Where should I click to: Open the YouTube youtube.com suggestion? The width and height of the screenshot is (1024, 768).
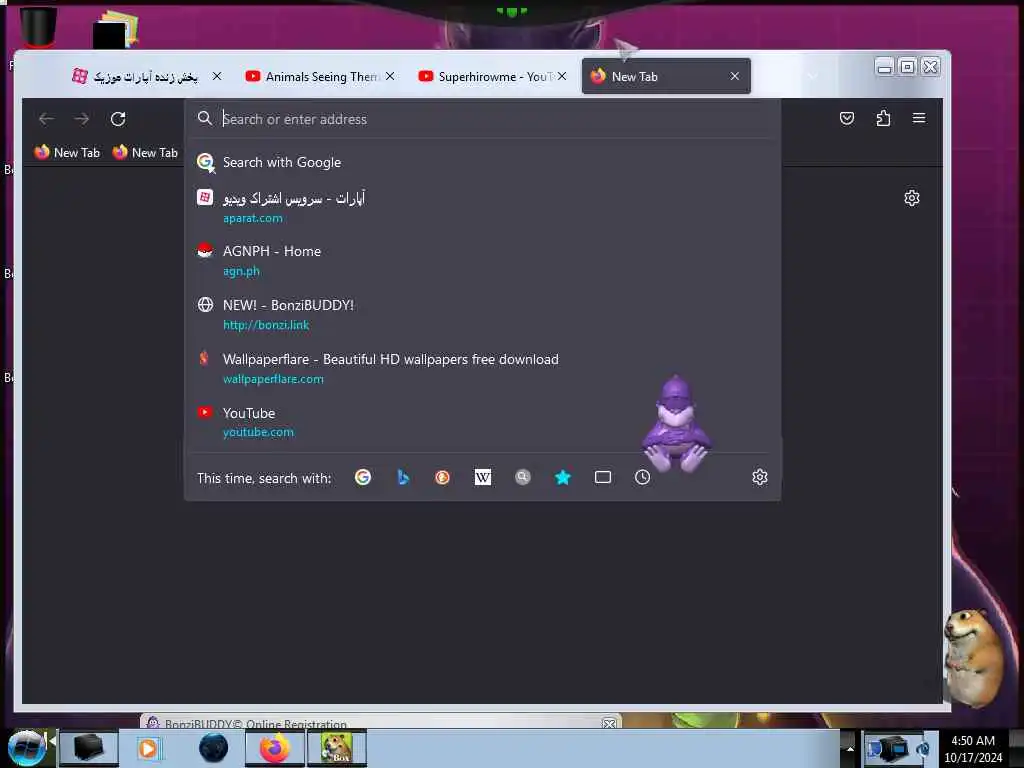483,422
